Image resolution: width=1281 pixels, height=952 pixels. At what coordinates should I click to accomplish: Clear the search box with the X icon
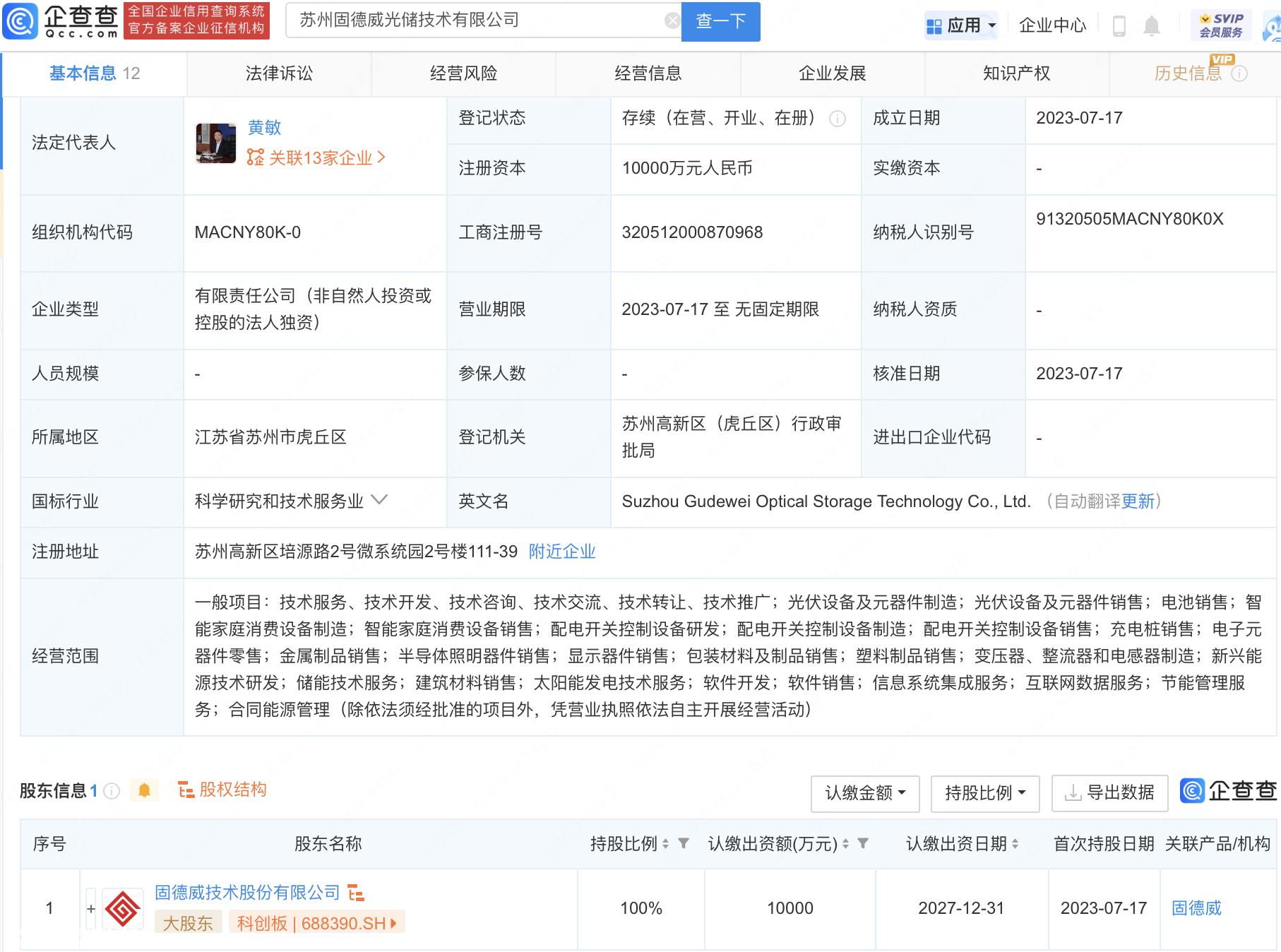click(672, 20)
